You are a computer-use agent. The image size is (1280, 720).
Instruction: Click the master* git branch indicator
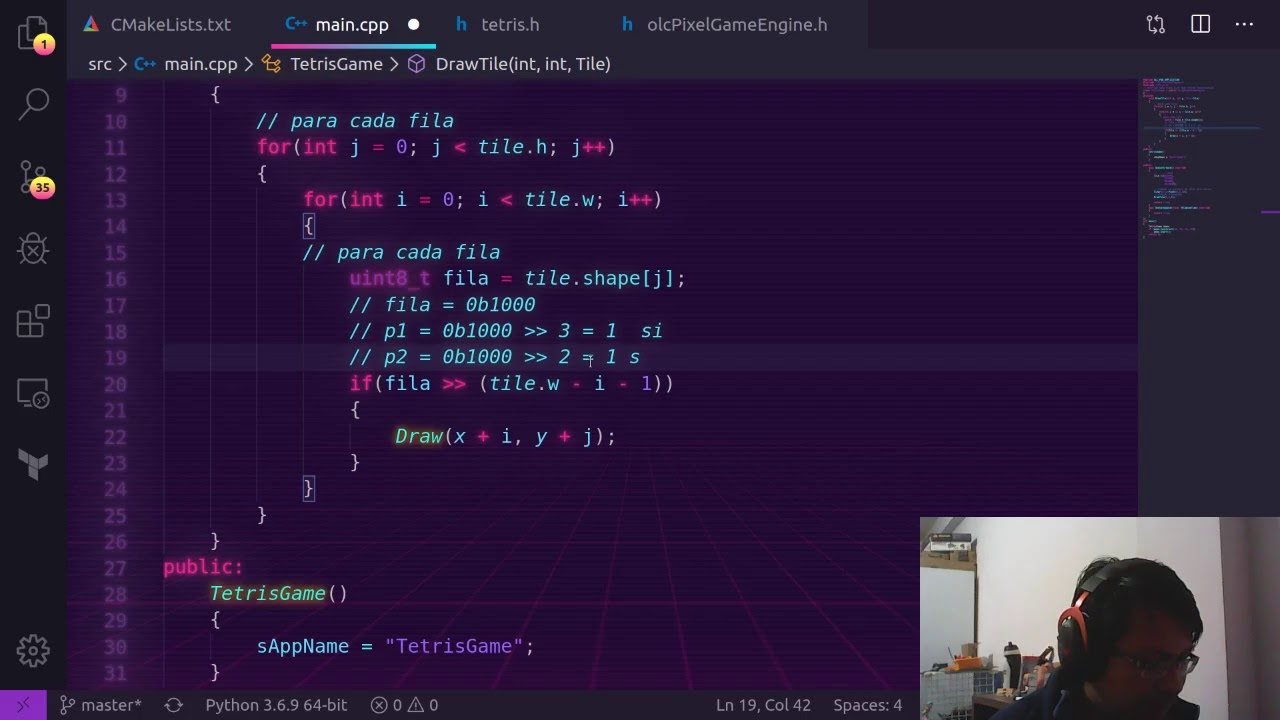(100, 705)
